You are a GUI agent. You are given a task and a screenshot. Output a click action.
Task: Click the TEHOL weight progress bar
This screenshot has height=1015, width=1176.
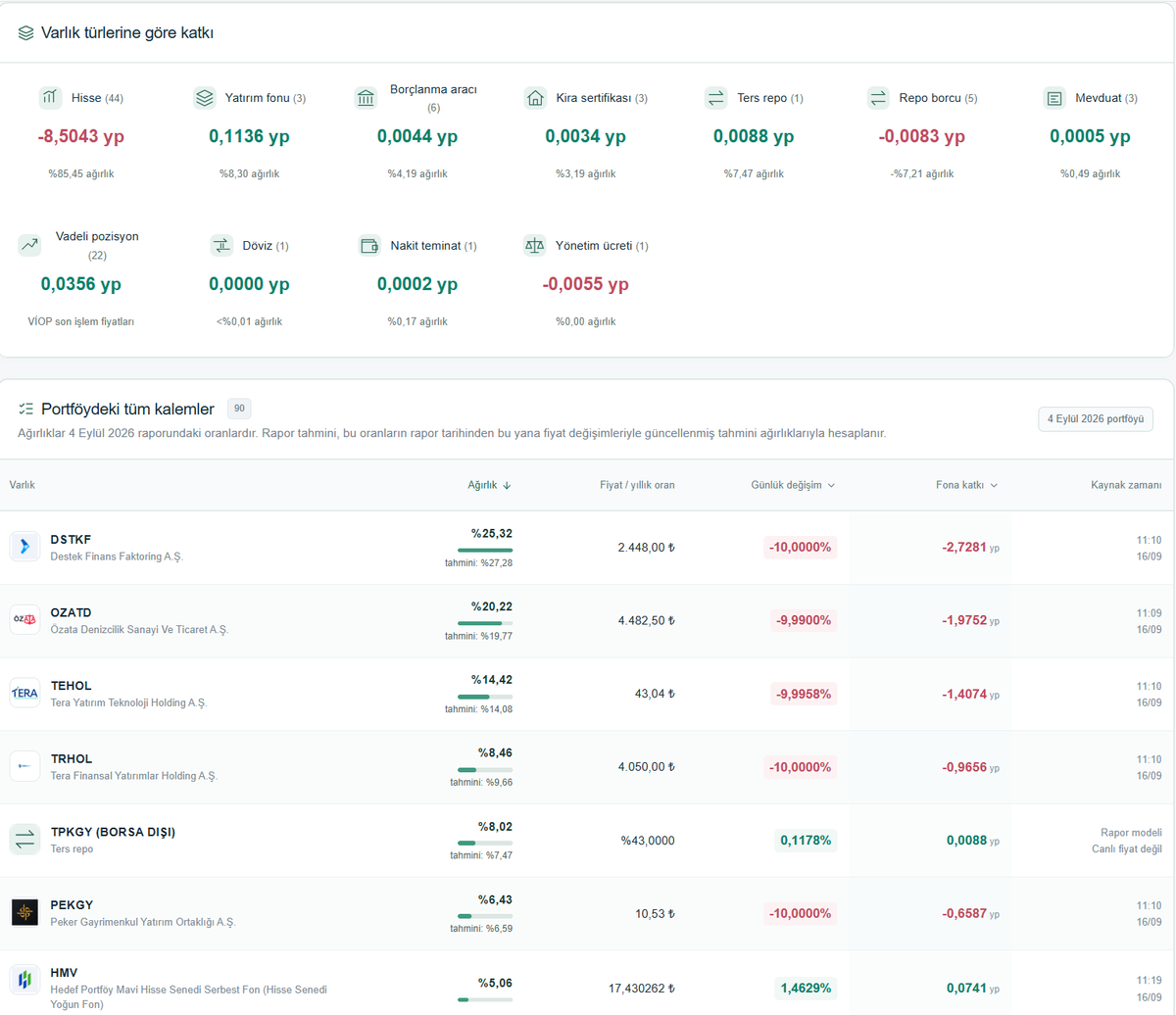(485, 697)
